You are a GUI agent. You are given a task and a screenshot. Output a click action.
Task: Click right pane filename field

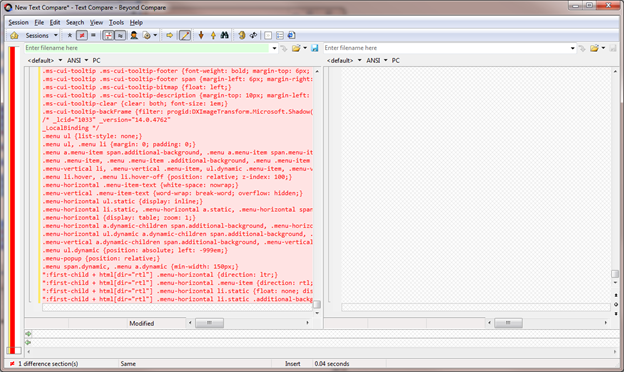pyautogui.click(x=447, y=48)
